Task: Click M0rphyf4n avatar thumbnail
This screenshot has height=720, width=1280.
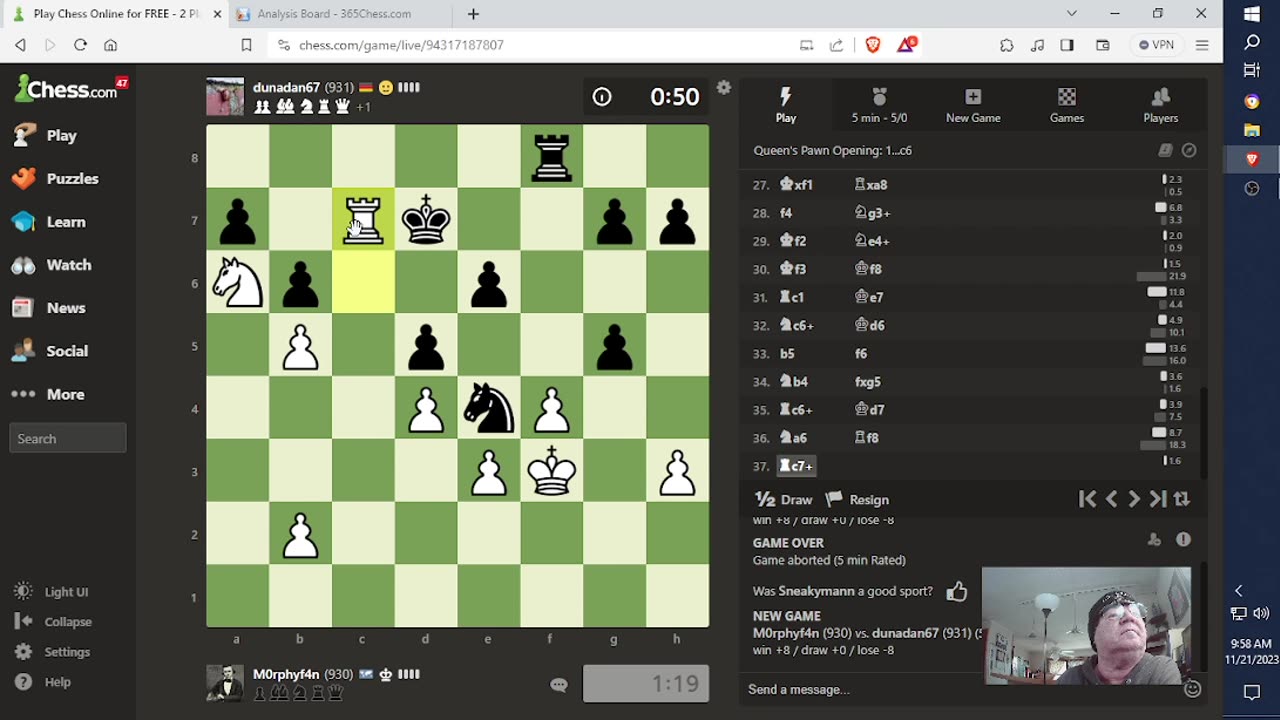Action: pos(225,684)
